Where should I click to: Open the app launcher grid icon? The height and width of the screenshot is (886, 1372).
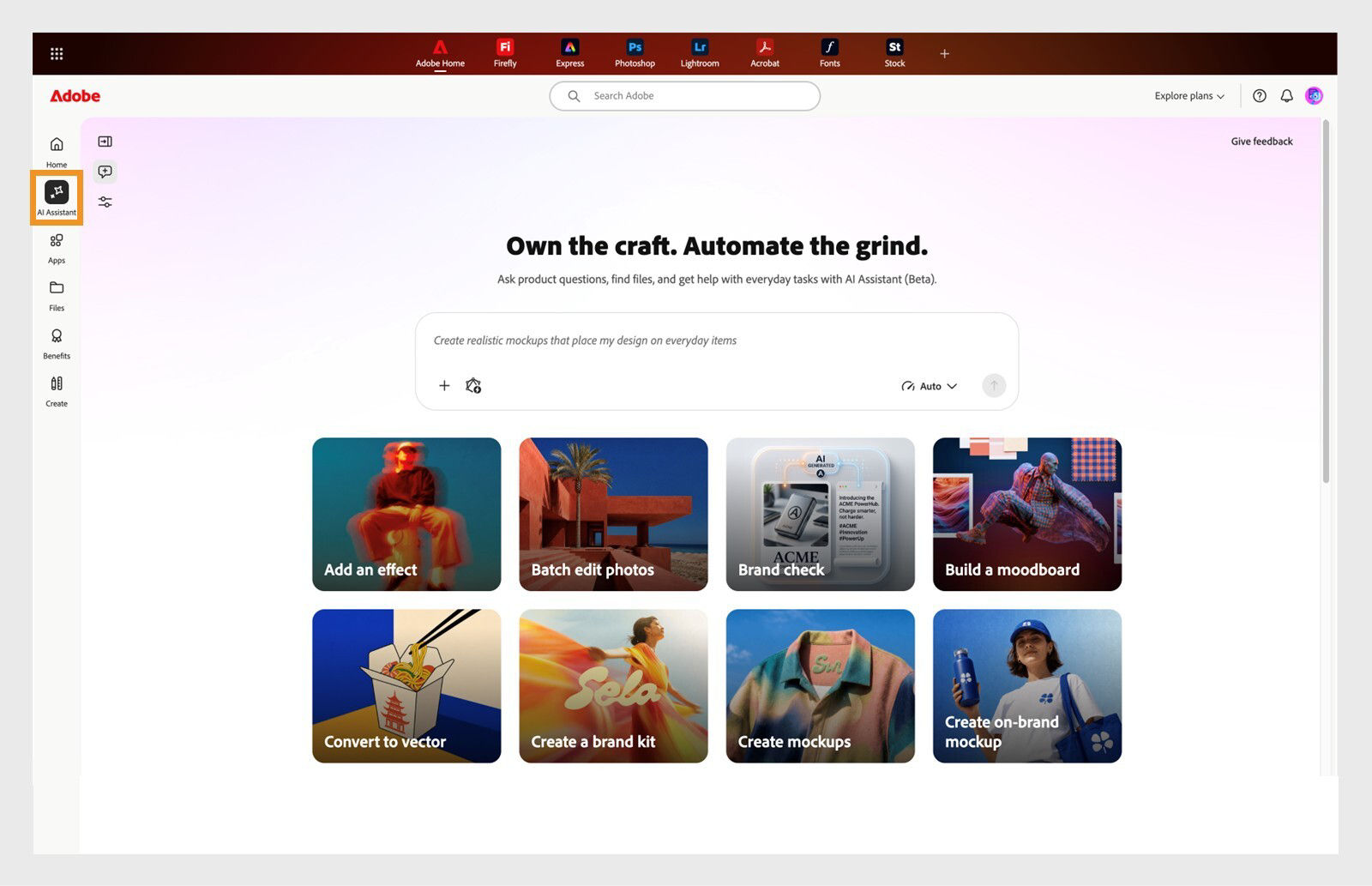(x=57, y=54)
